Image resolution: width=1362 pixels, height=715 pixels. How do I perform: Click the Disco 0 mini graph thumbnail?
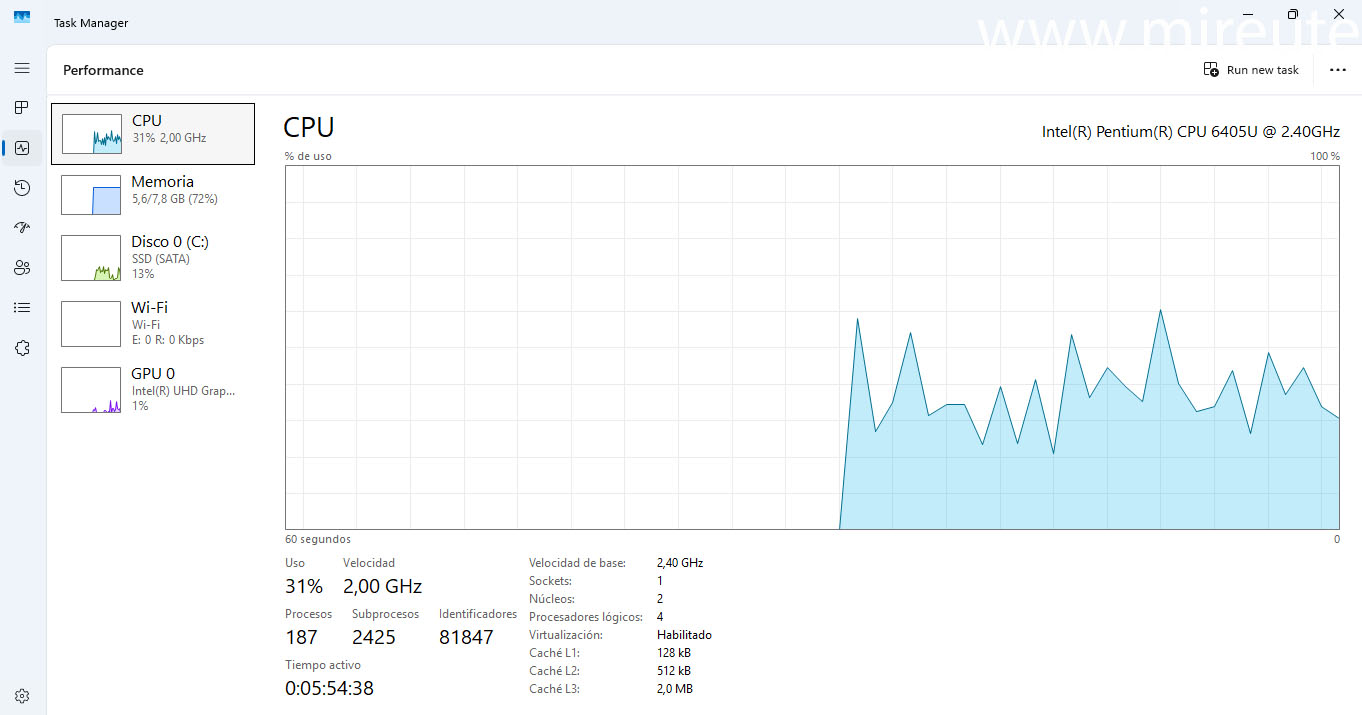tap(91, 260)
